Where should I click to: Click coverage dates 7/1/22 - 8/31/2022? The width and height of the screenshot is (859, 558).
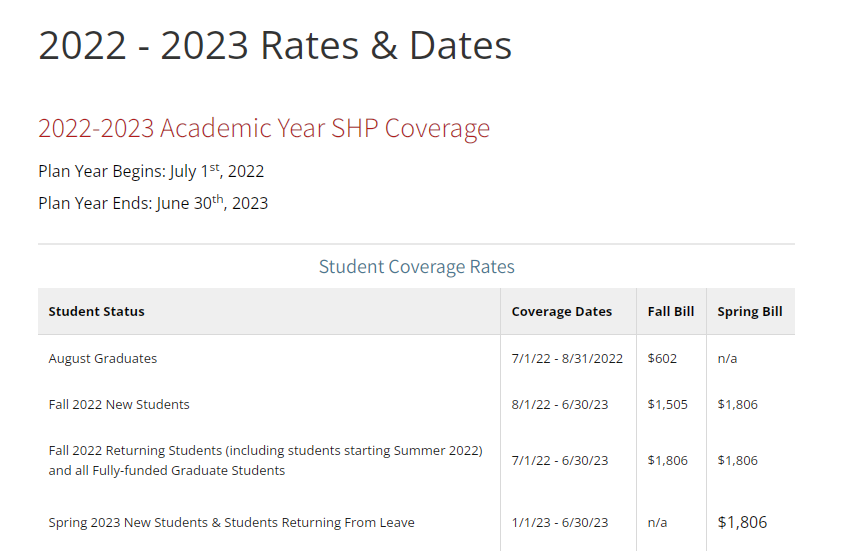pyautogui.click(x=567, y=359)
